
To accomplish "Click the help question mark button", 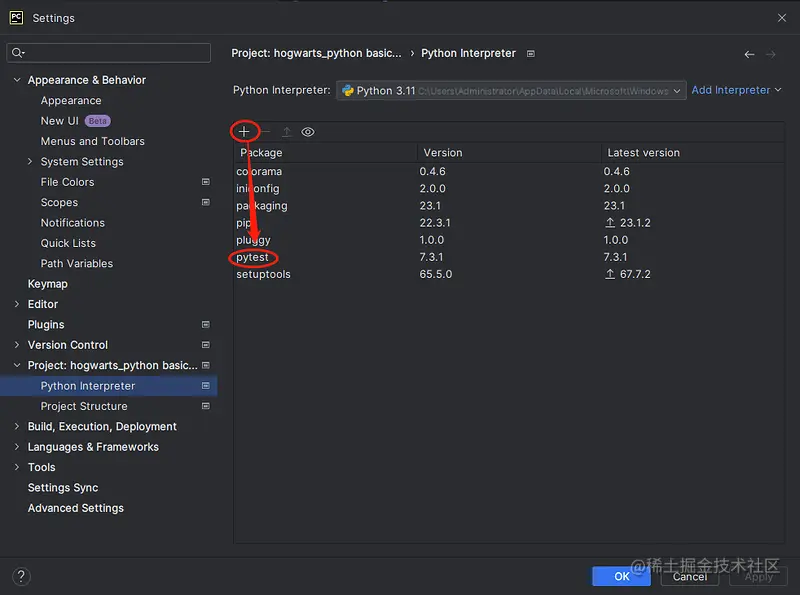I will pyautogui.click(x=21, y=576).
